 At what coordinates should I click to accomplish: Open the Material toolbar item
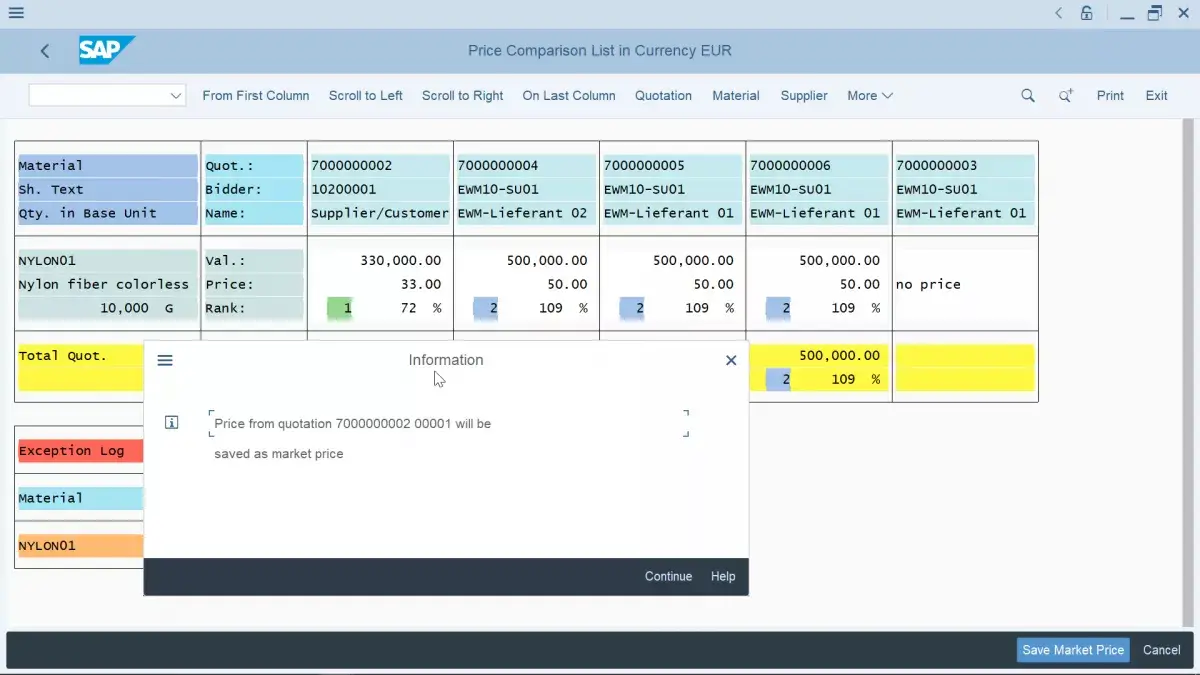pyautogui.click(x=736, y=96)
